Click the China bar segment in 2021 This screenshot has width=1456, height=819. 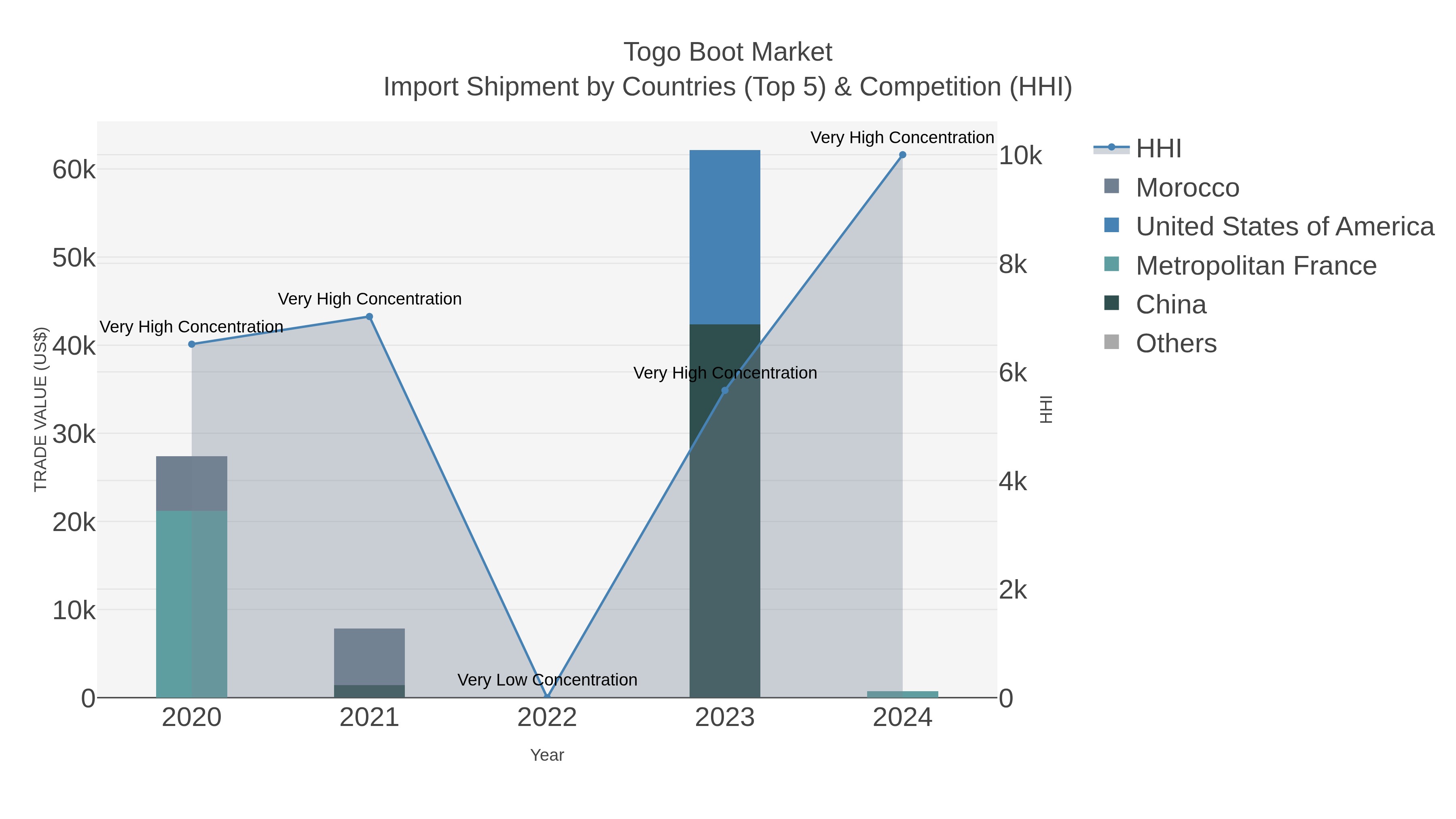369,691
